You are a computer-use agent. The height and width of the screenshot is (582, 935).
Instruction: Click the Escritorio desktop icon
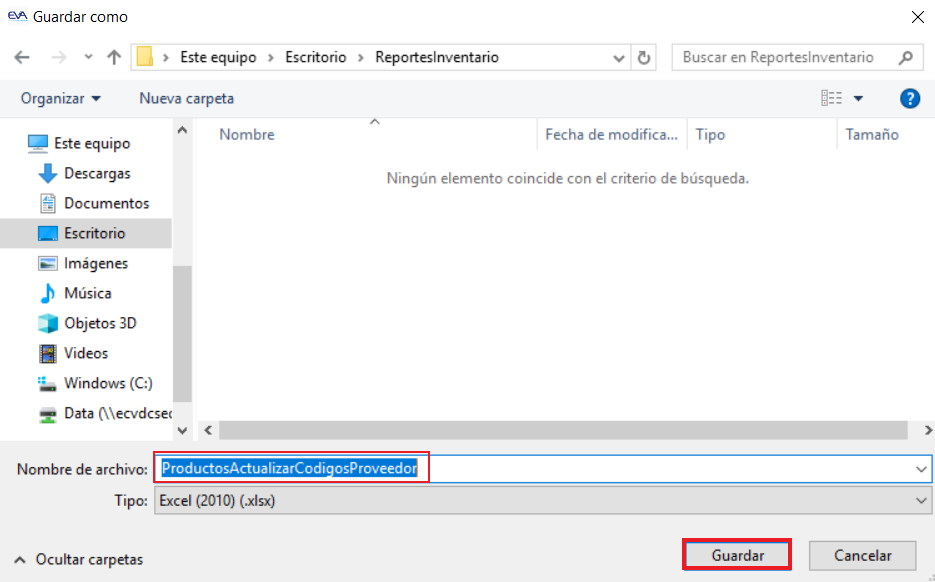pyautogui.click(x=48, y=233)
